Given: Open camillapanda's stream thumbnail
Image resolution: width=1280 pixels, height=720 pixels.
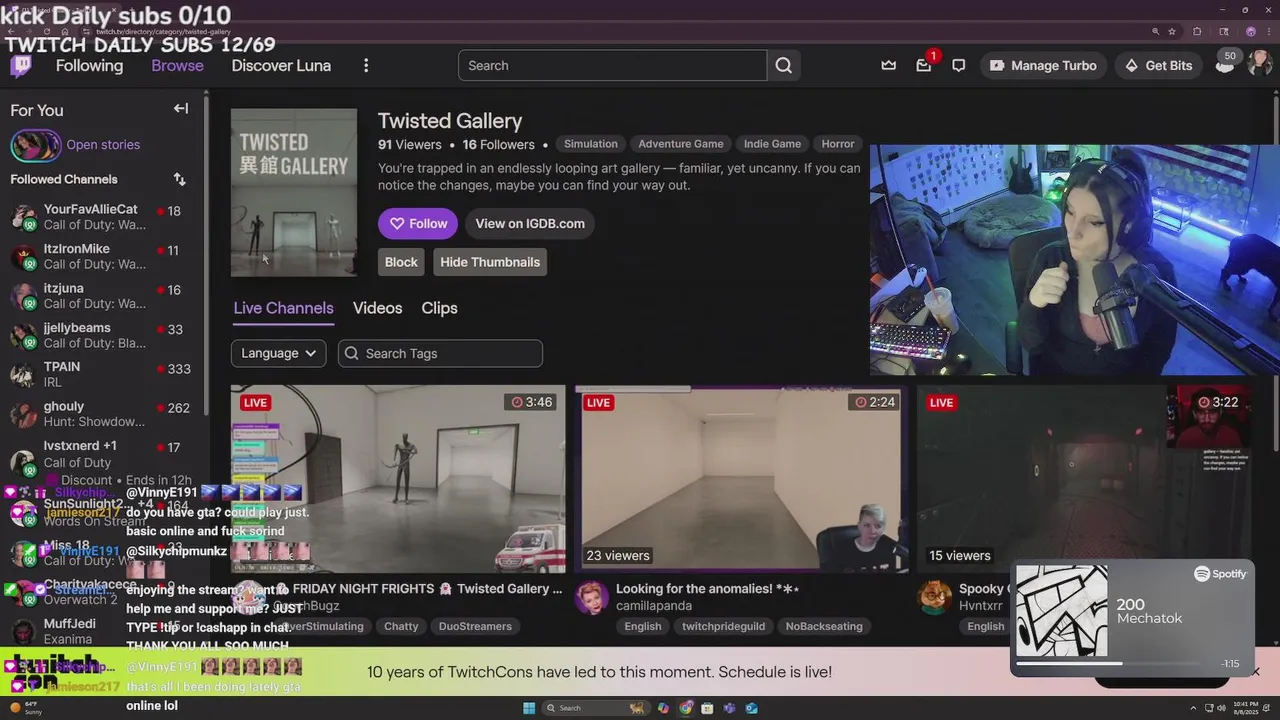Looking at the screenshot, I should tap(742, 479).
